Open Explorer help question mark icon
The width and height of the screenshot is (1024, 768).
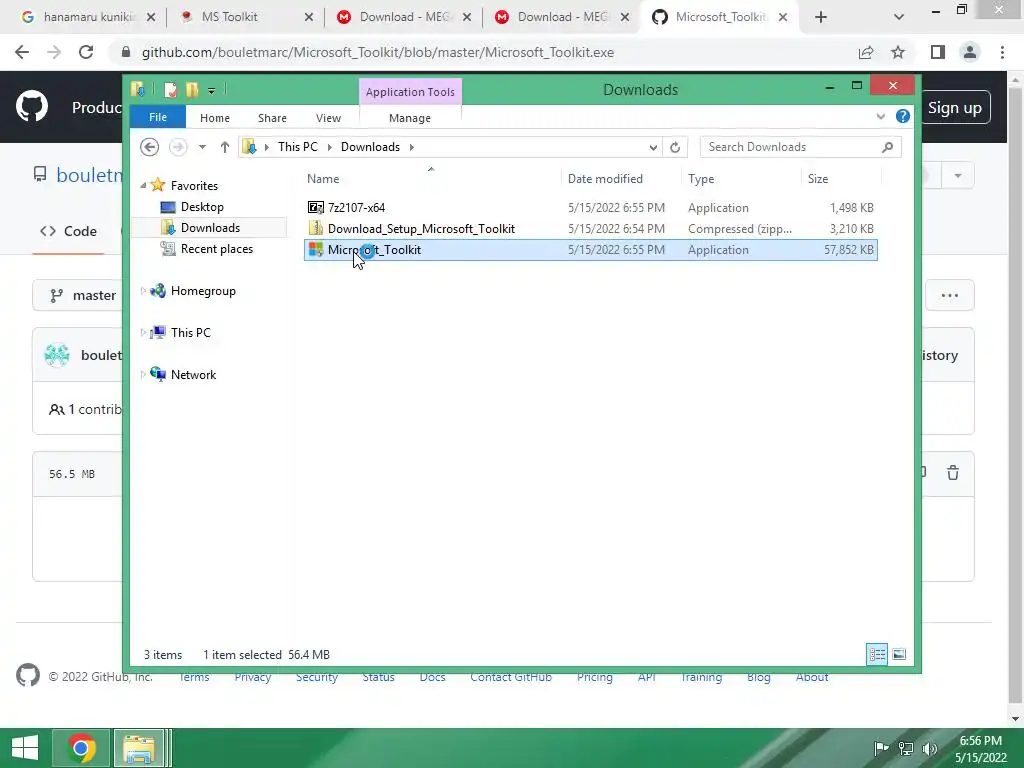tap(903, 116)
